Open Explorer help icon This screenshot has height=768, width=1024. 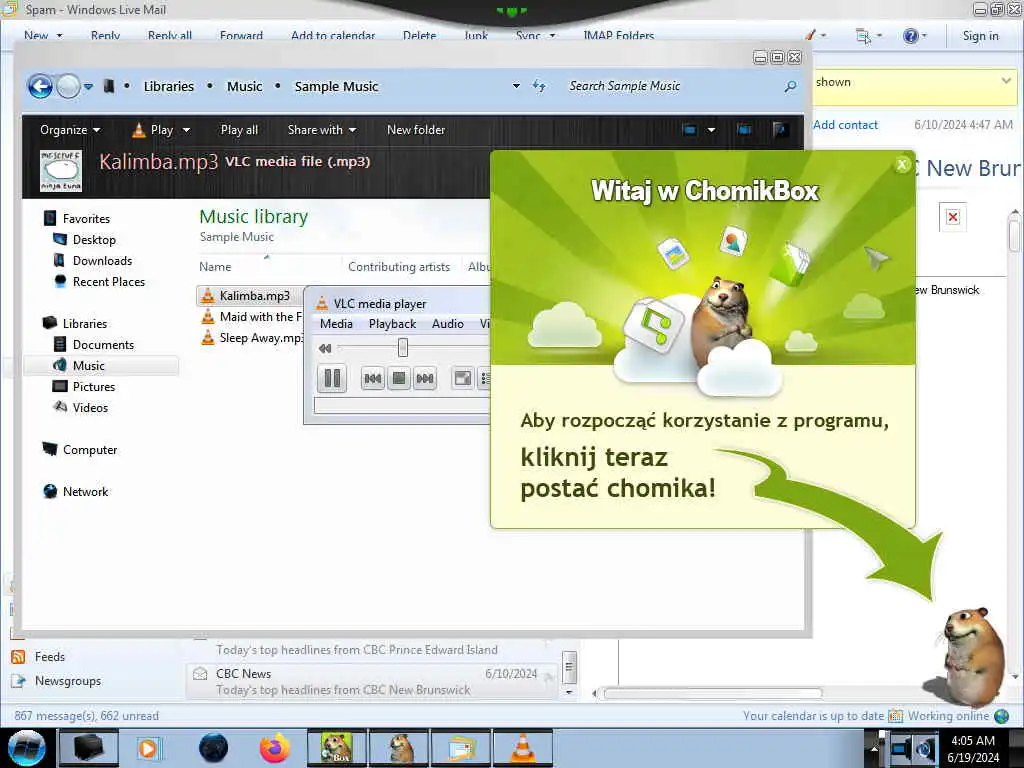coord(780,130)
